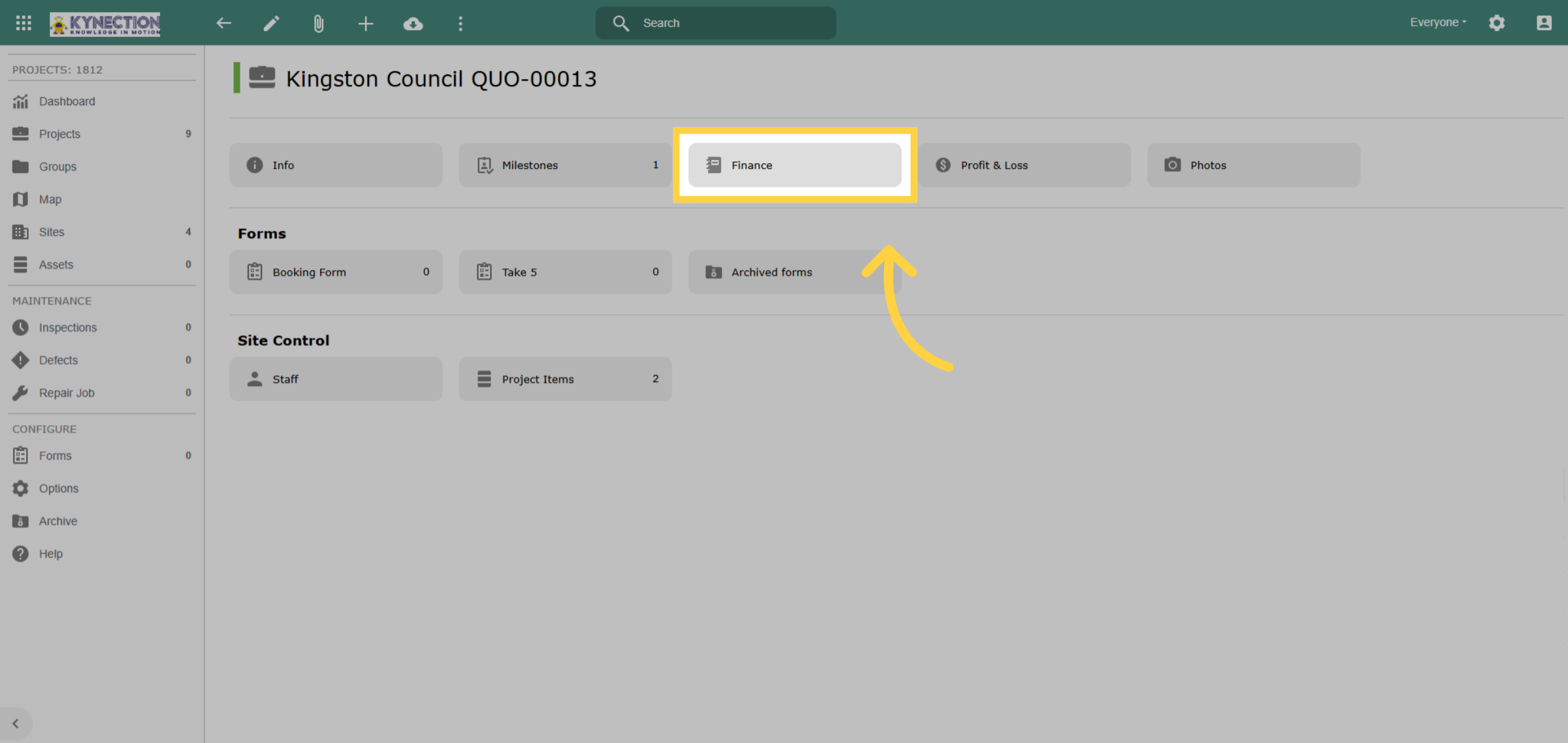Viewport: 1568px width, 743px height.
Task: Click the Kynection logo
Action: (105, 24)
